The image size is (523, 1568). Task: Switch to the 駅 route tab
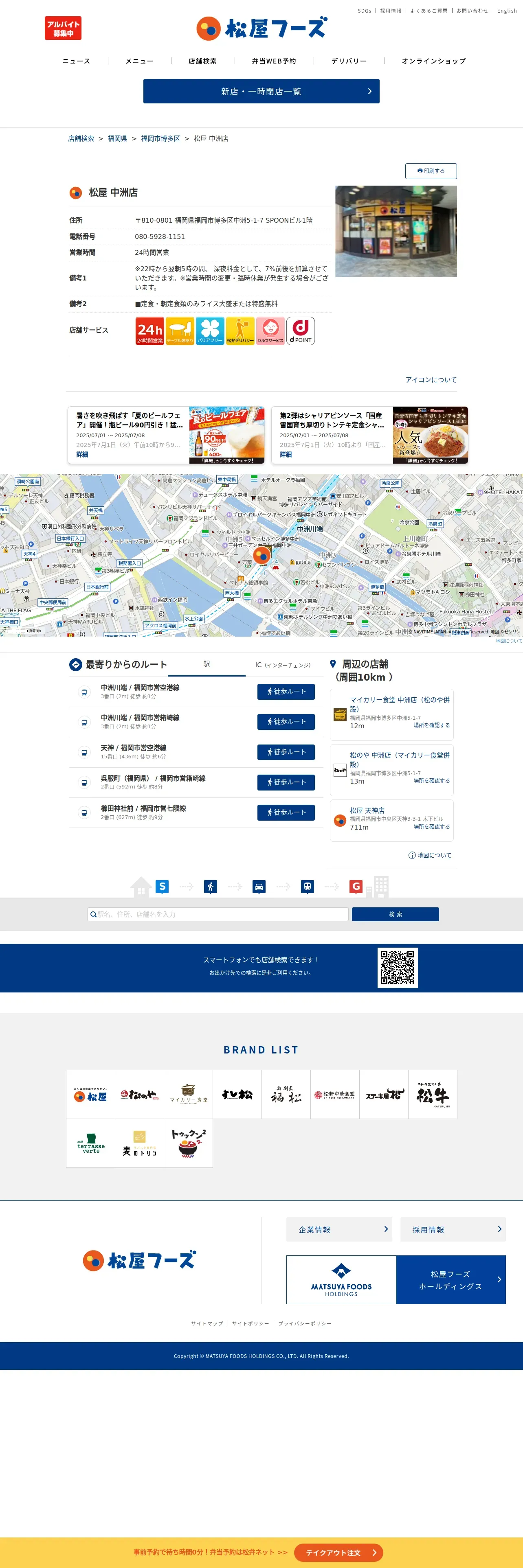click(x=207, y=665)
